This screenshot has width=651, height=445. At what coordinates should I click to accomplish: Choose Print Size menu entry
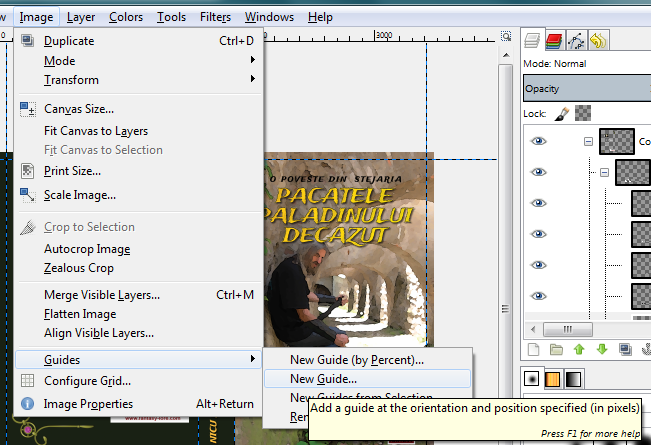coord(138,171)
